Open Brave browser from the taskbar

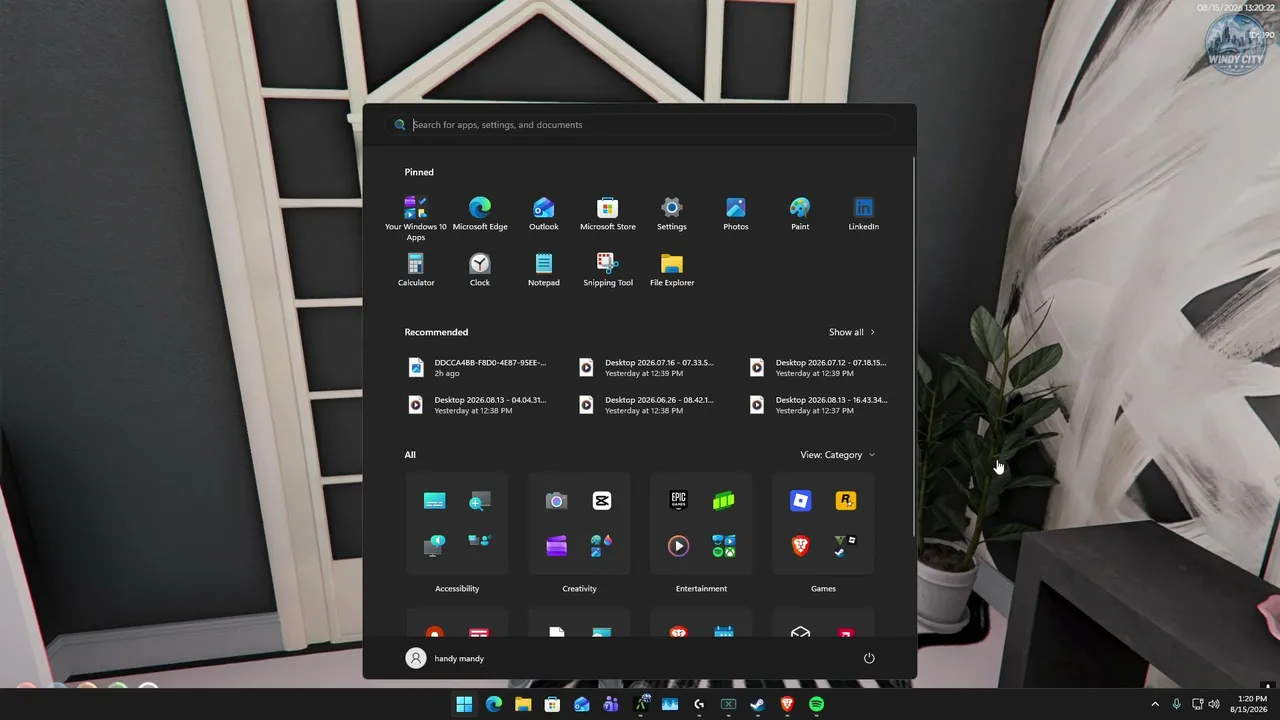click(x=787, y=704)
